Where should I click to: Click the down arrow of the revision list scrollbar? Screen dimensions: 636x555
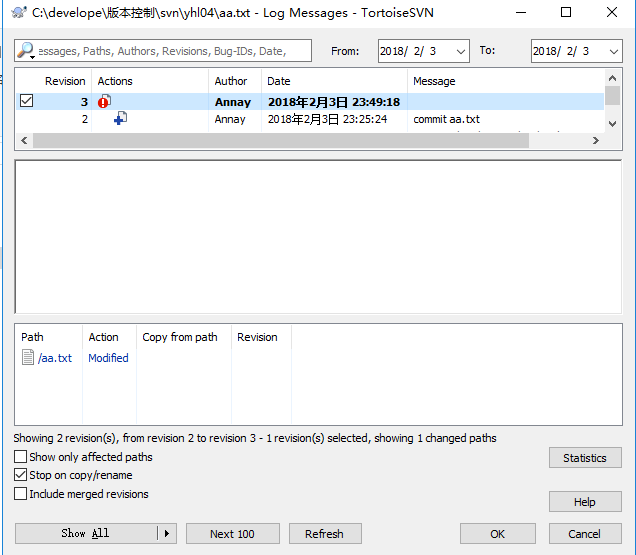(612, 123)
